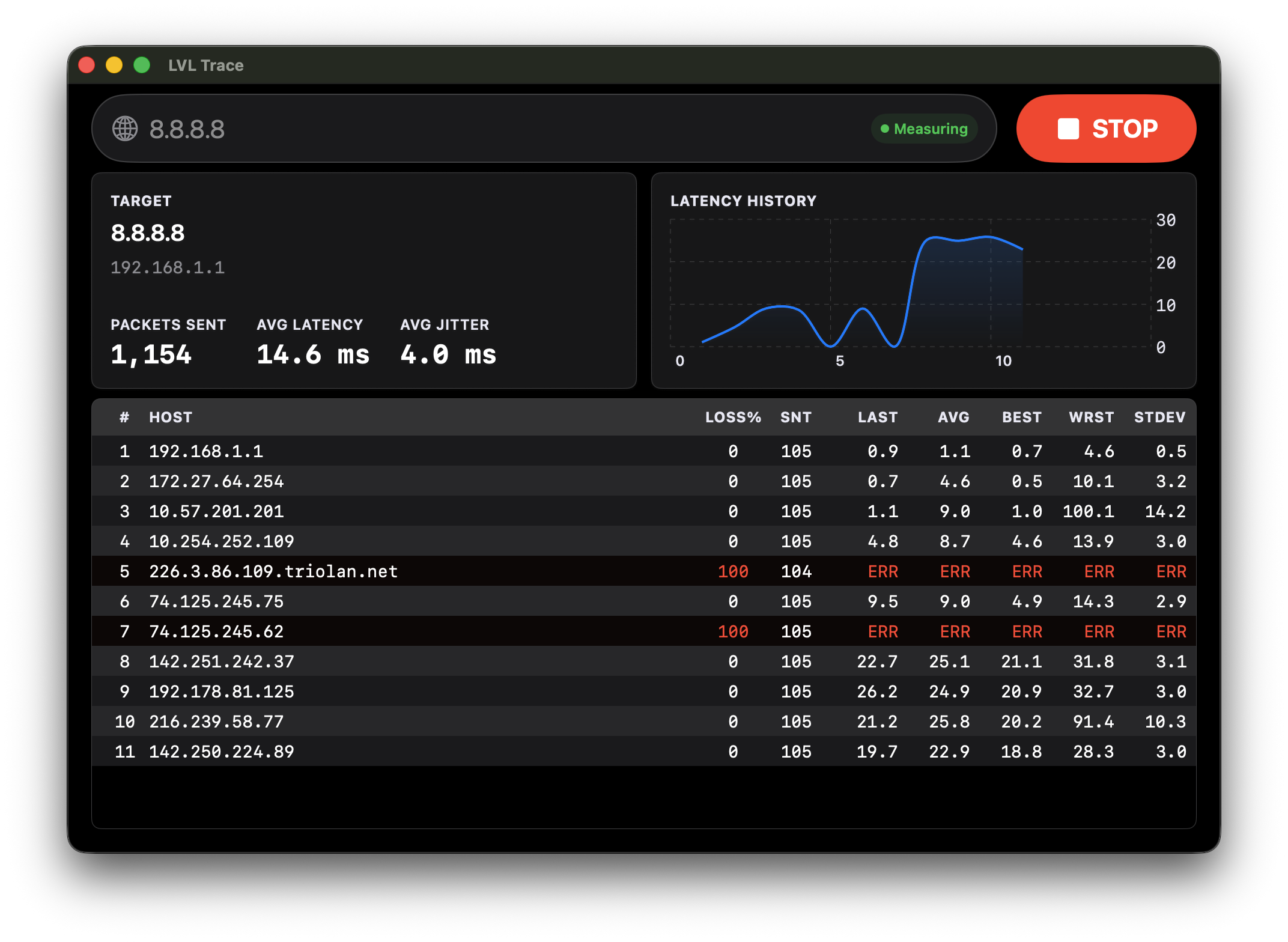Select hop 226.3.86.109.triolan.net
Screen dimensions: 1288x942
643,571
